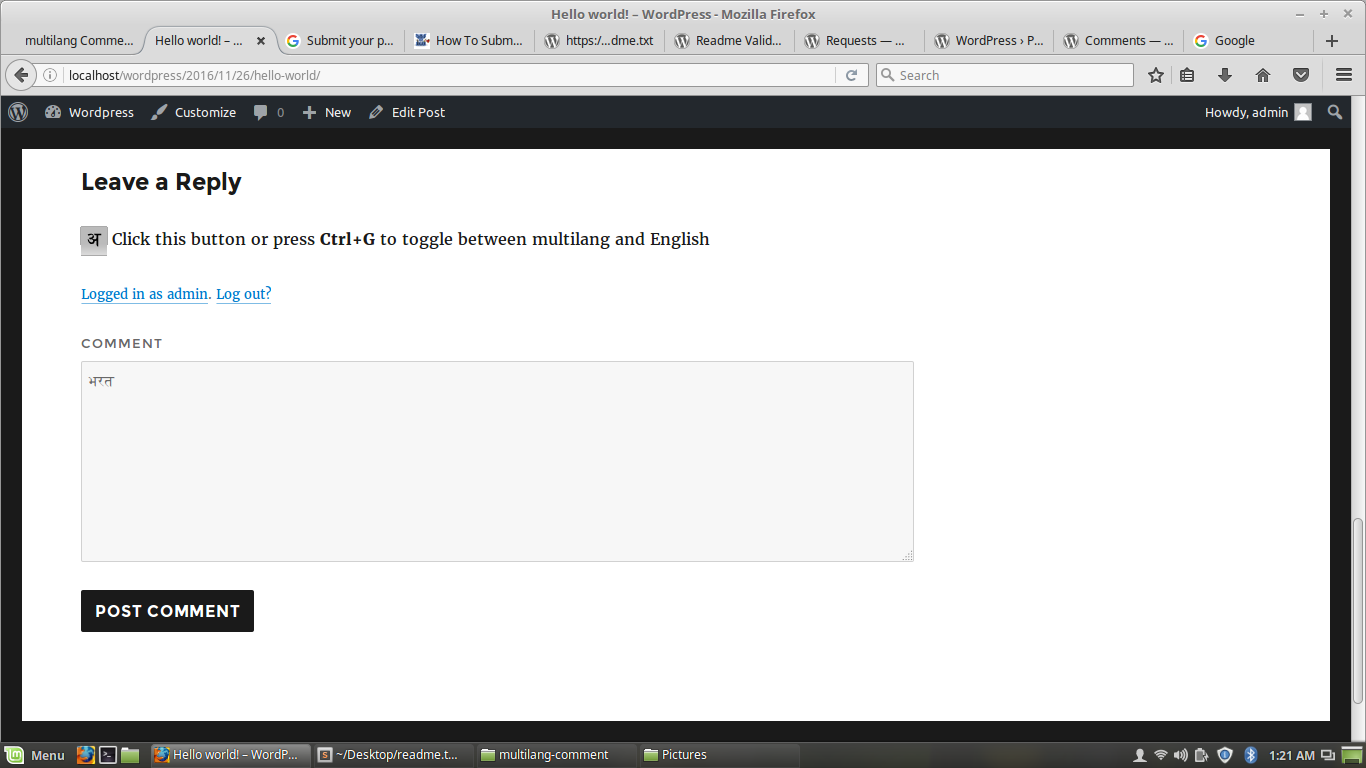Click the Post Comment button
The height and width of the screenshot is (768, 1366).
[x=167, y=611]
